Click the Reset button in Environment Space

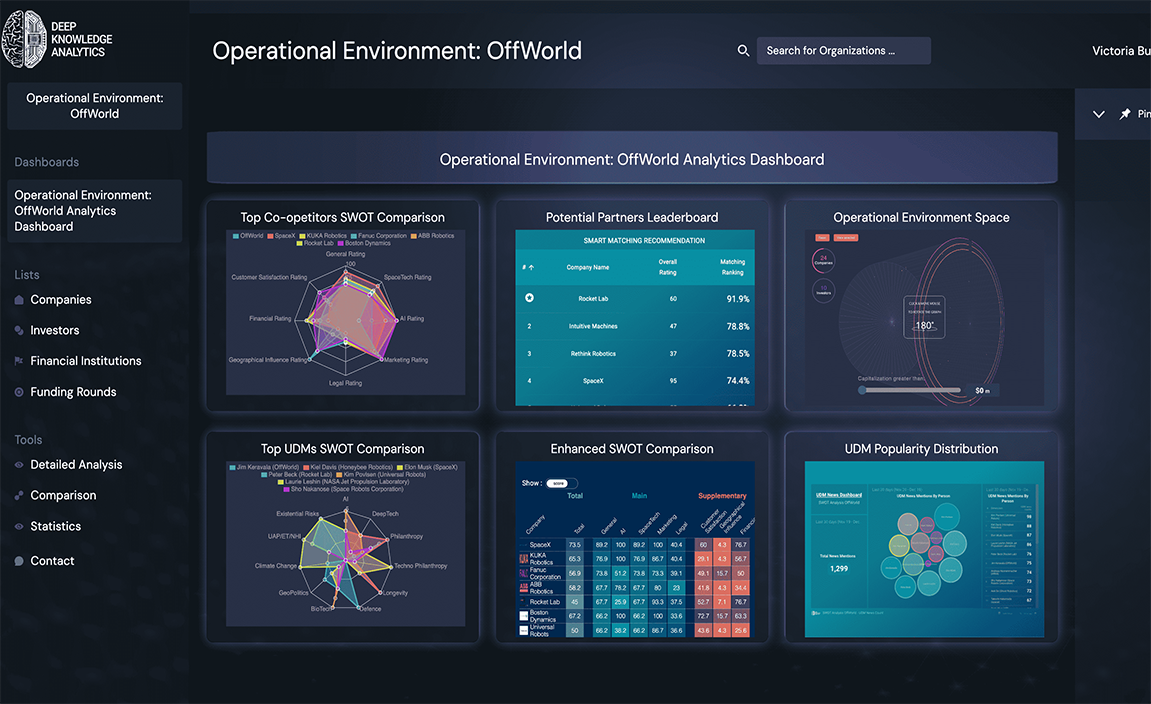(821, 238)
